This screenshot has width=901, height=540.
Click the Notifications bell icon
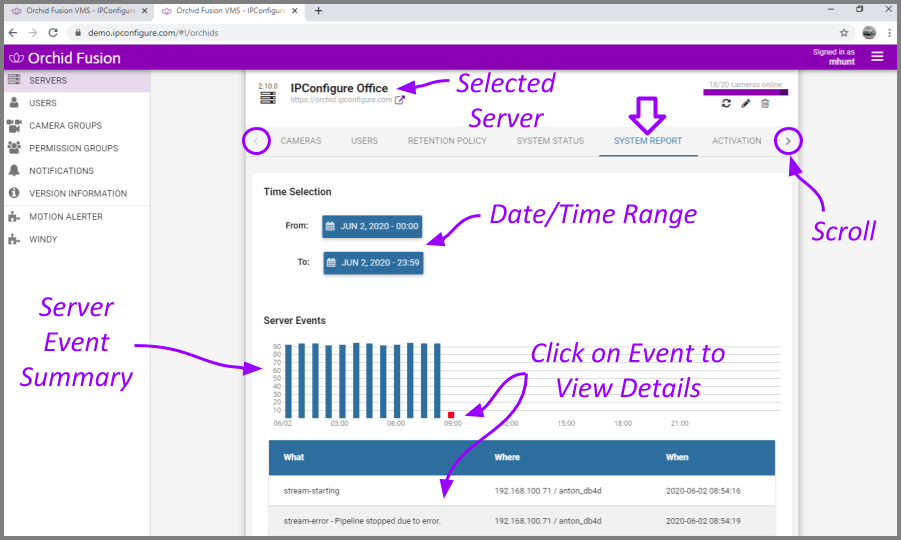tap(14, 170)
